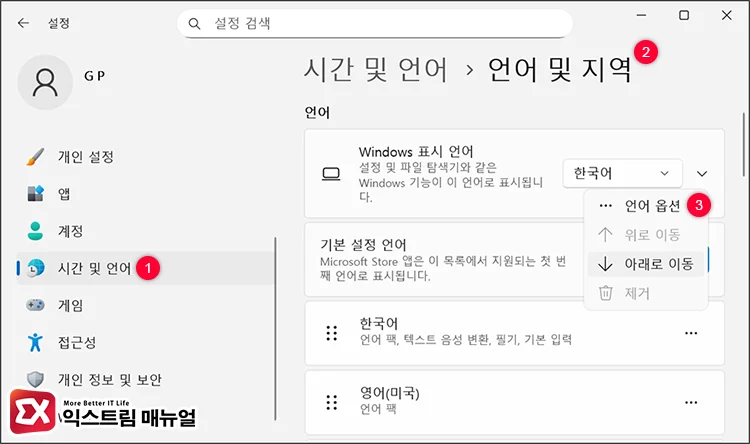Click the drag handle of 영어(미국)
The width and height of the screenshot is (750, 444).
tap(331, 402)
